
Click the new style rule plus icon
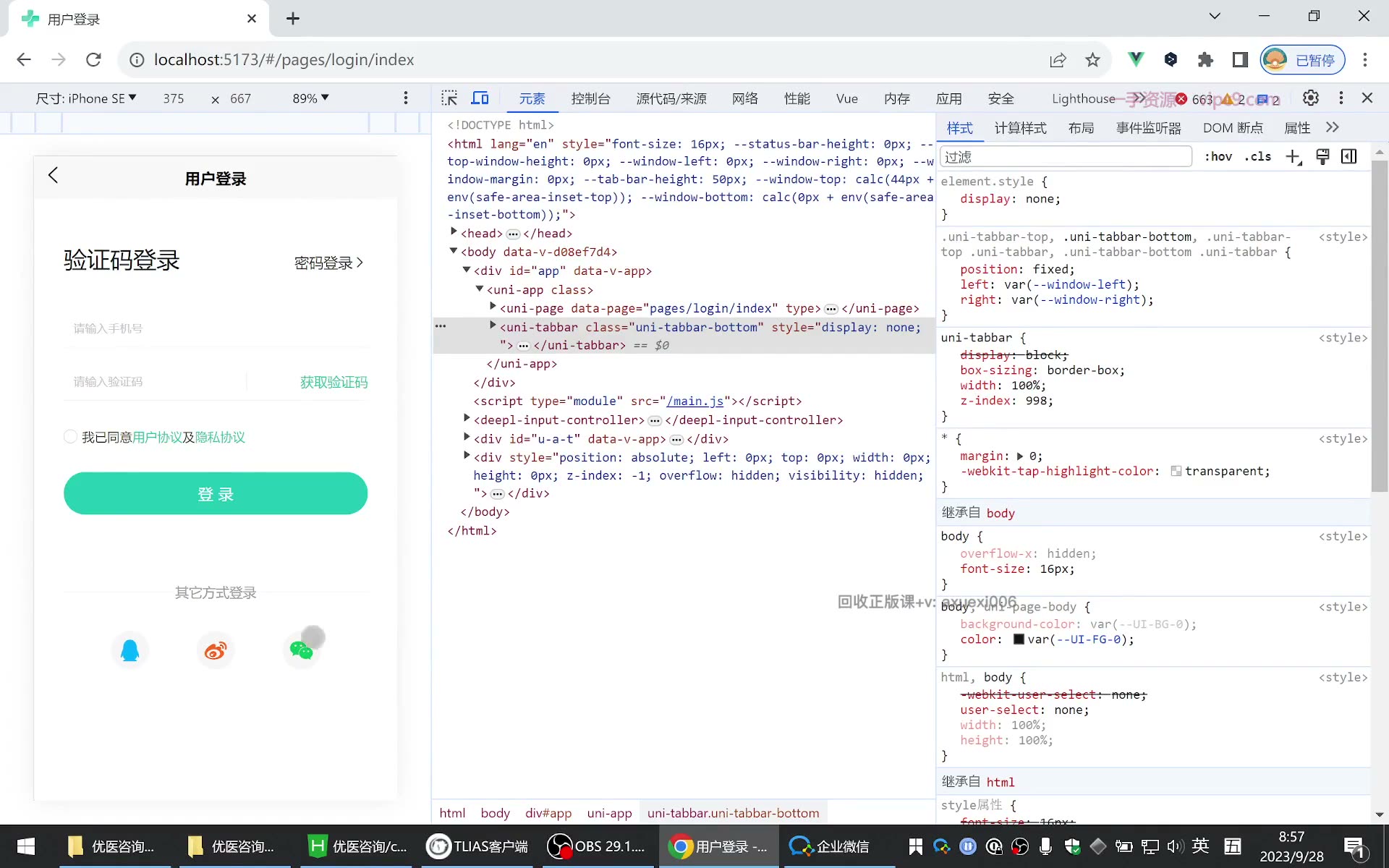pyautogui.click(x=1294, y=157)
